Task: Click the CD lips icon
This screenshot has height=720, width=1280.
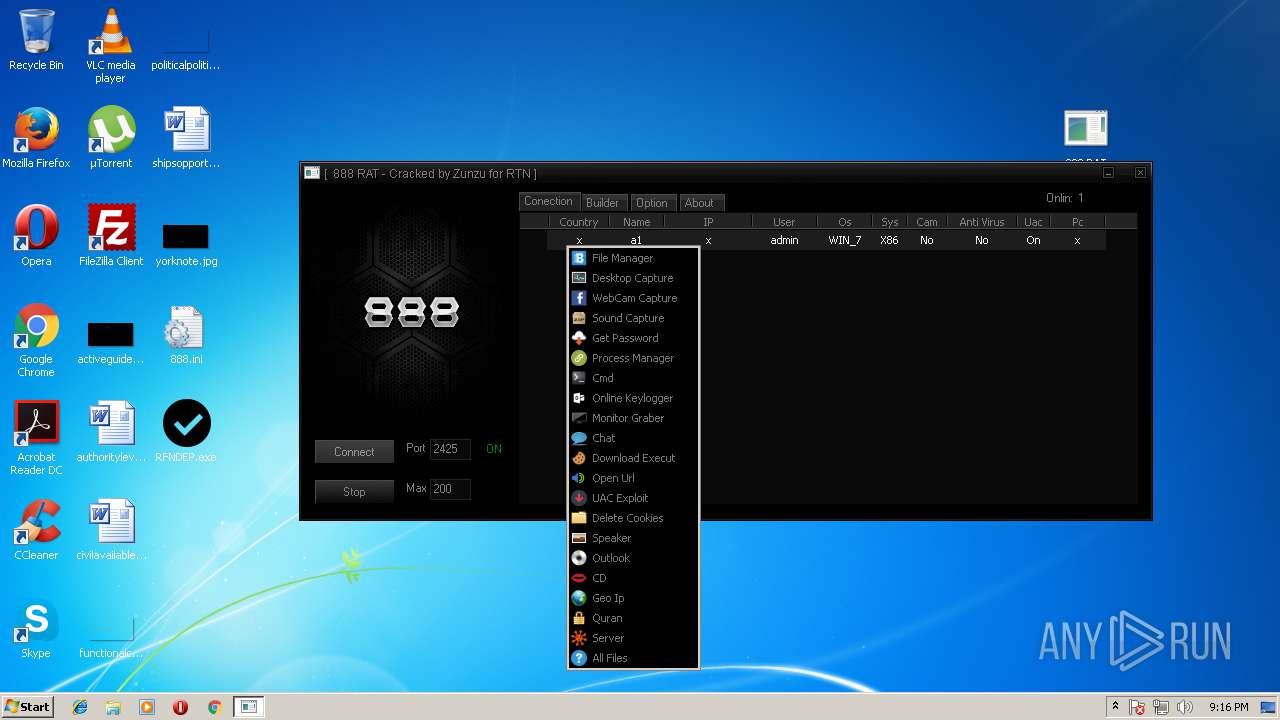Action: click(x=579, y=578)
